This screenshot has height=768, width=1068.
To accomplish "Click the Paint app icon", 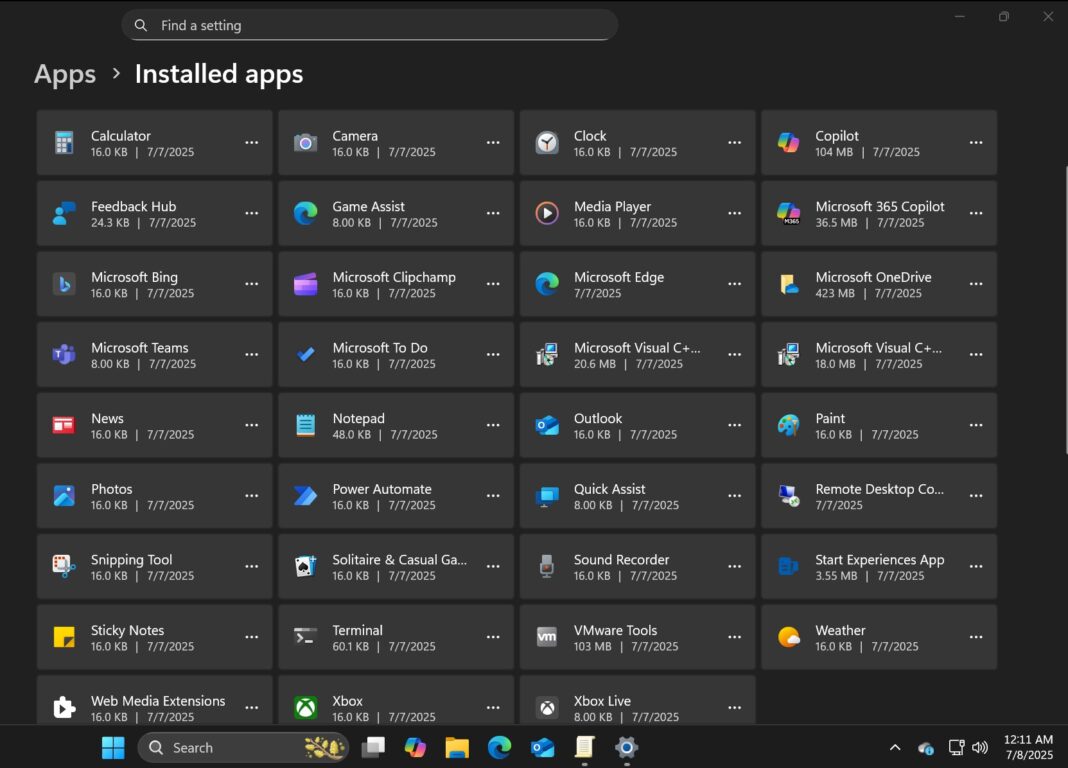I will (x=788, y=424).
